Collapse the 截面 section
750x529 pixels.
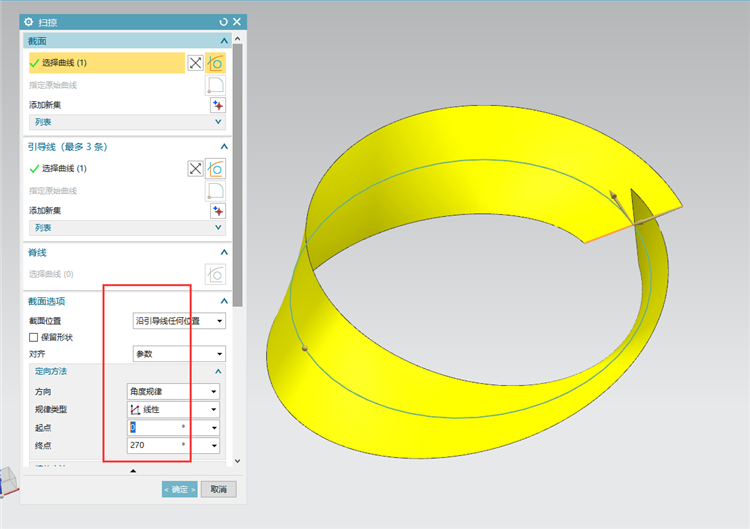[x=224, y=41]
